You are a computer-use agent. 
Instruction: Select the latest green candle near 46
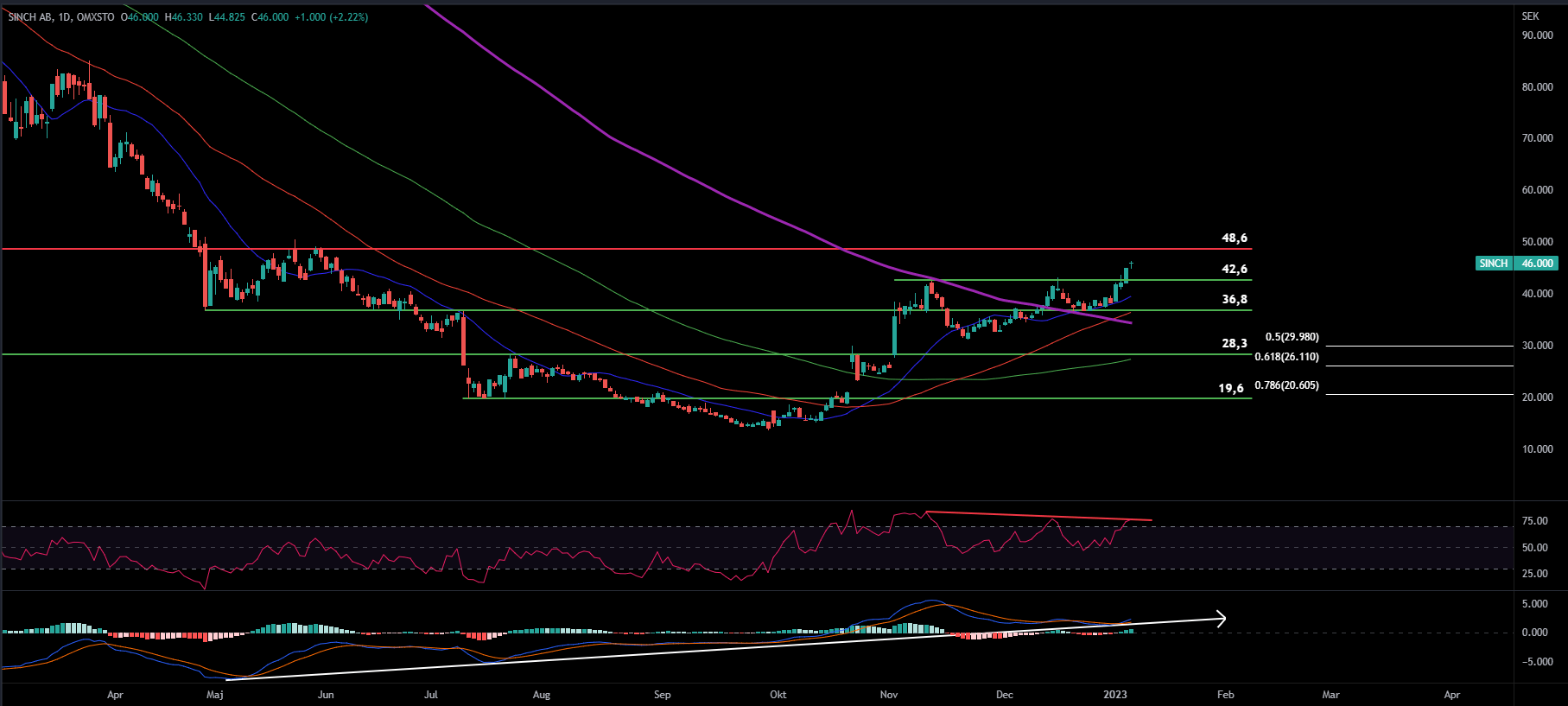[1126, 276]
